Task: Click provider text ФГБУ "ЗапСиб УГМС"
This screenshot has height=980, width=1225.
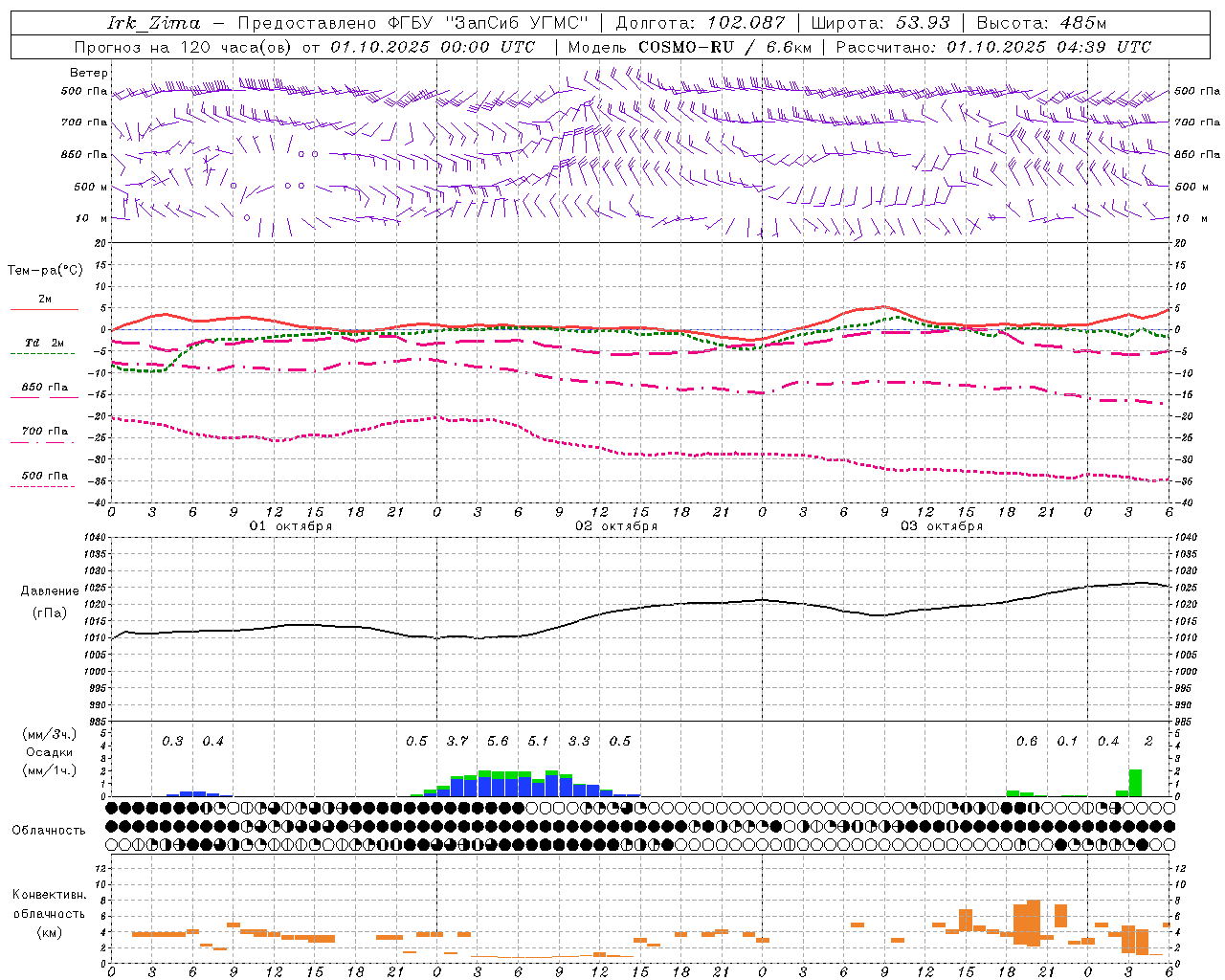Action: [x=488, y=23]
